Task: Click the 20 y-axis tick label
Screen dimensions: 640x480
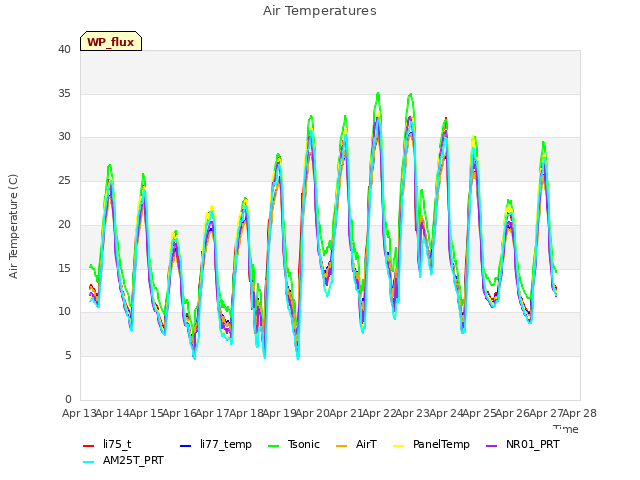Action: click(x=64, y=224)
